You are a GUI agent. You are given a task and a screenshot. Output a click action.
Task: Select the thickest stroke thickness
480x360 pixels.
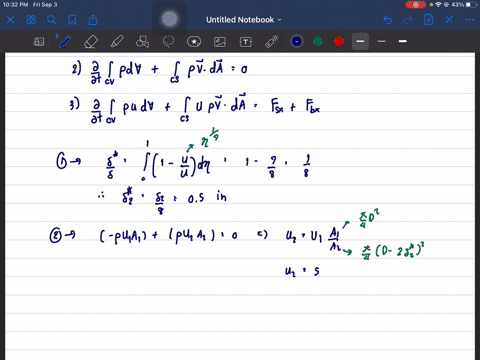(403, 41)
